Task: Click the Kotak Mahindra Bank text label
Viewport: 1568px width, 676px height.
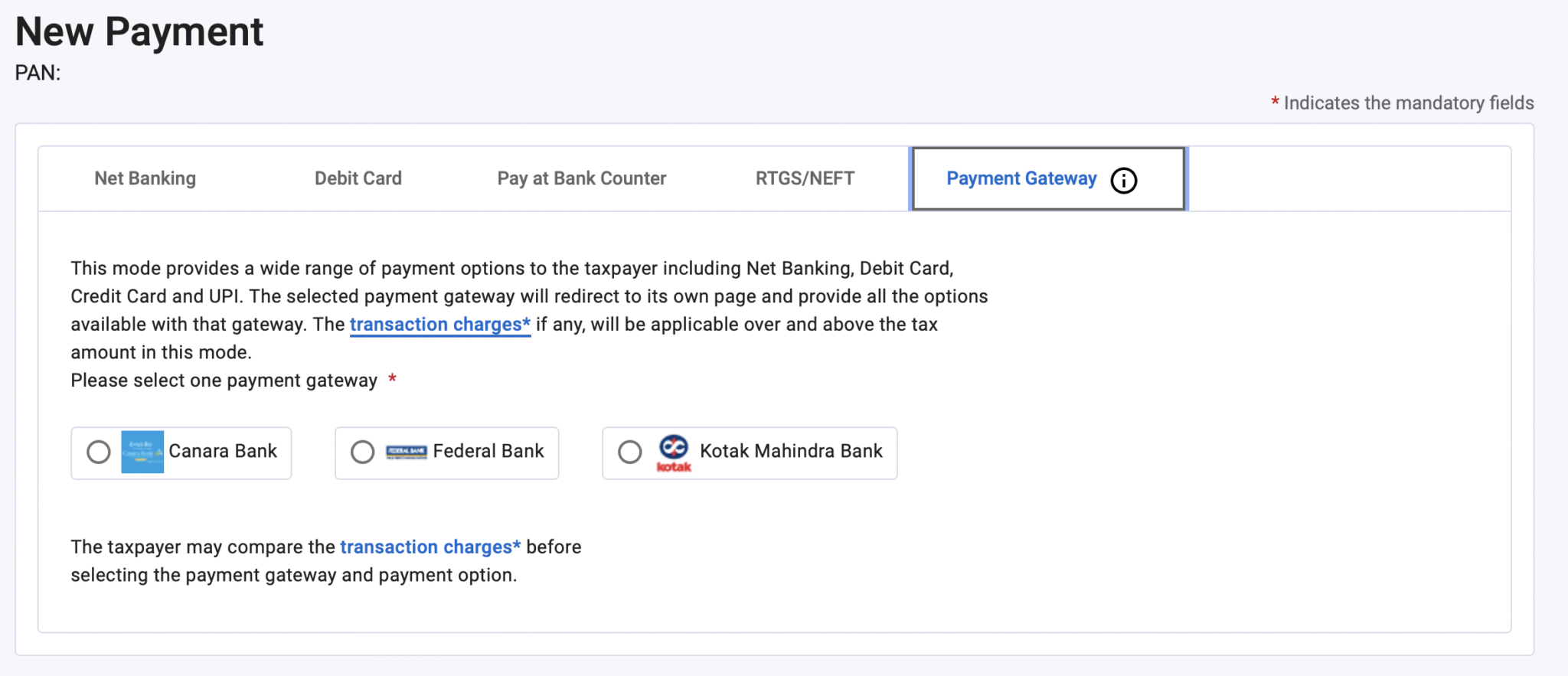Action: (x=791, y=452)
